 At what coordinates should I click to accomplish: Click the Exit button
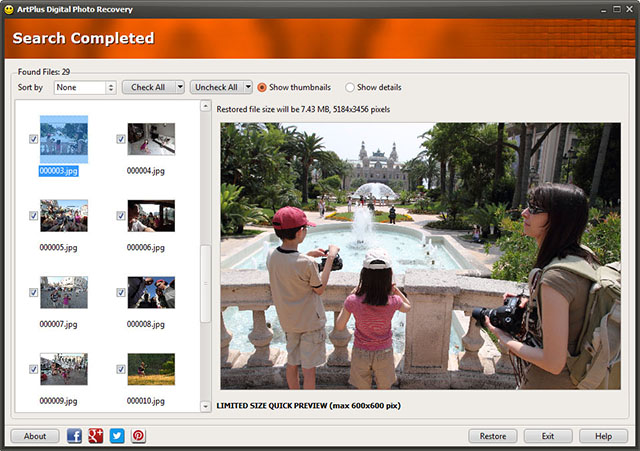coord(548,436)
